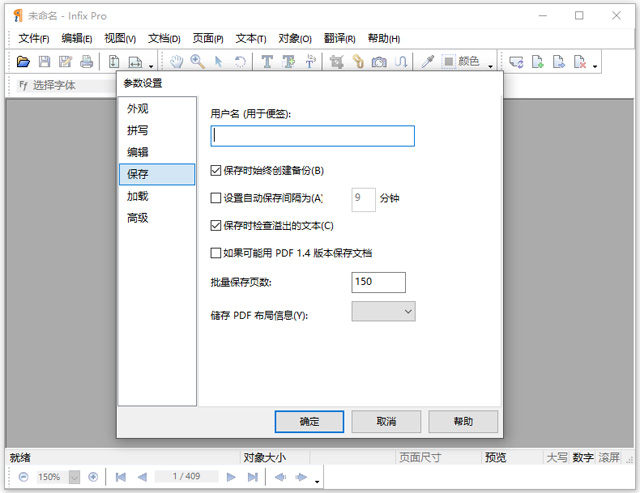This screenshot has height=493, width=640.
Task: Click the Camera snapshot tool icon
Action: (379, 62)
